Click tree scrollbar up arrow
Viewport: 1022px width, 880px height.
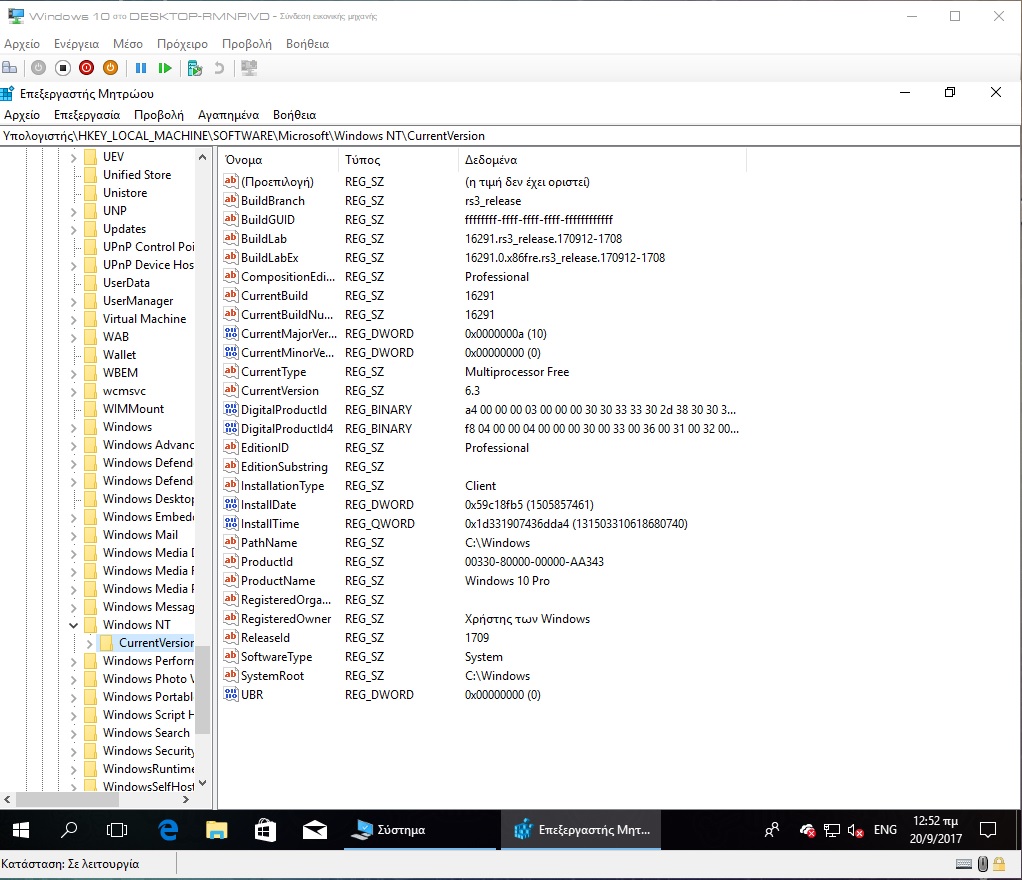(202, 157)
